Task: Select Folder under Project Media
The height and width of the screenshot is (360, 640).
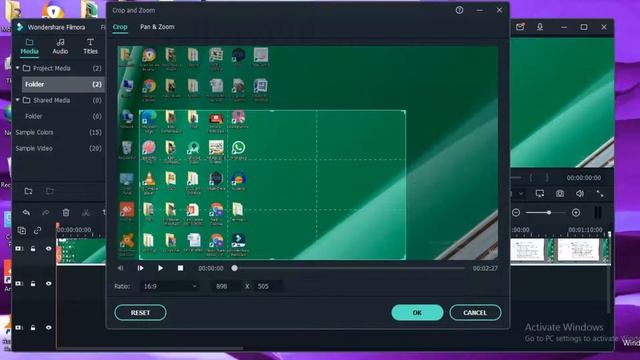Action: [63, 84]
